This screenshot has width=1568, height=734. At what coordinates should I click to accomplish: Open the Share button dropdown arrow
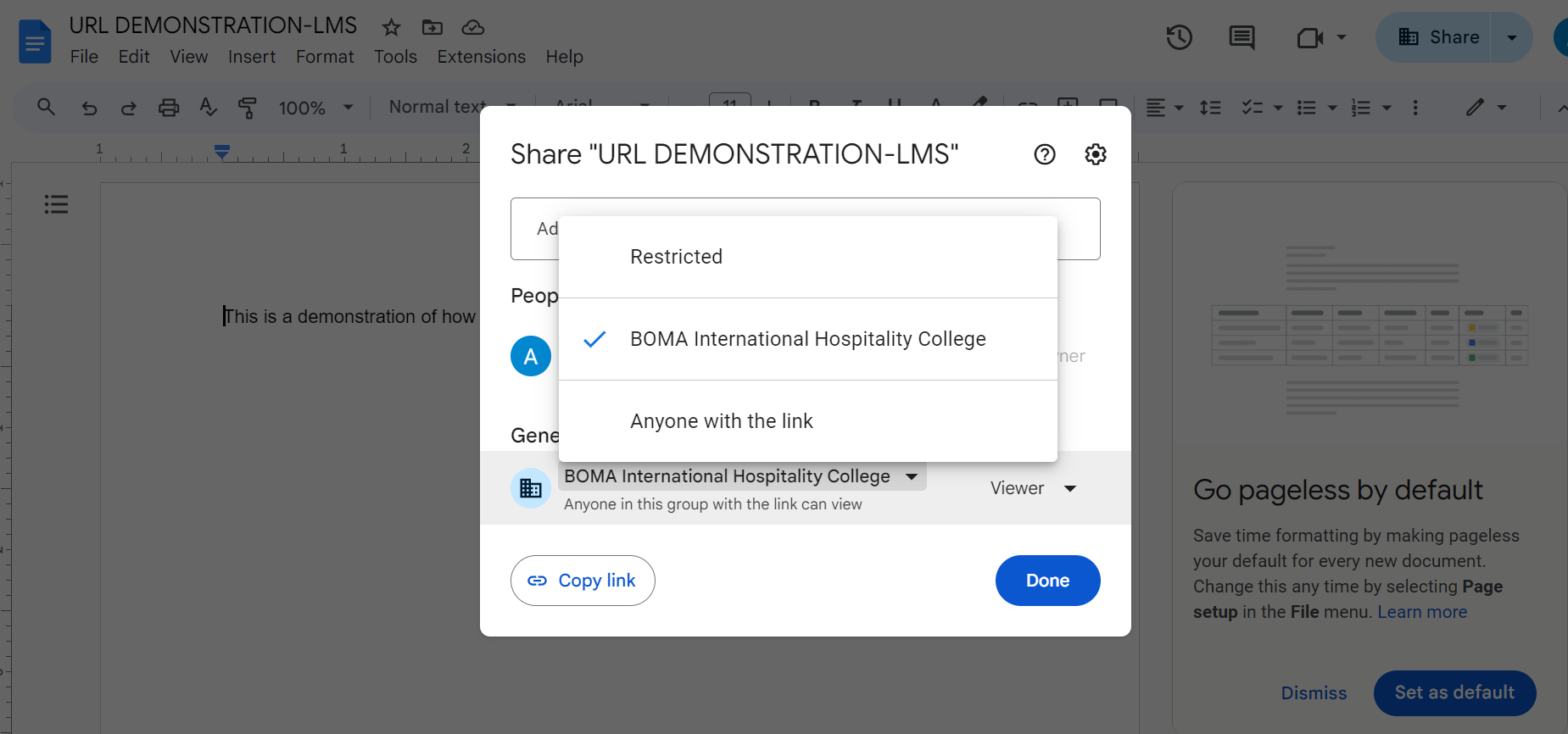[1512, 37]
